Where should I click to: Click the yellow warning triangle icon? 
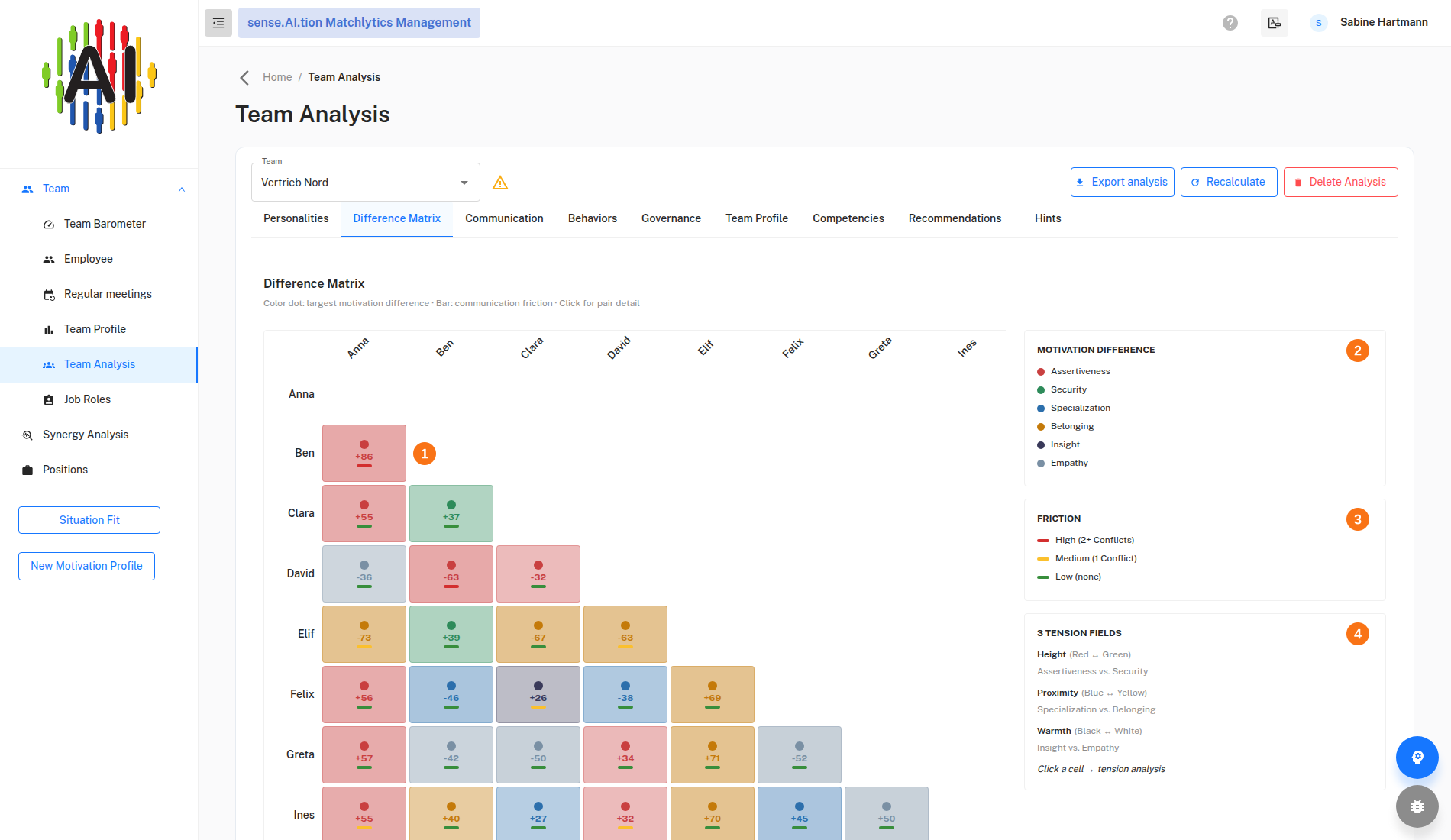tap(500, 183)
